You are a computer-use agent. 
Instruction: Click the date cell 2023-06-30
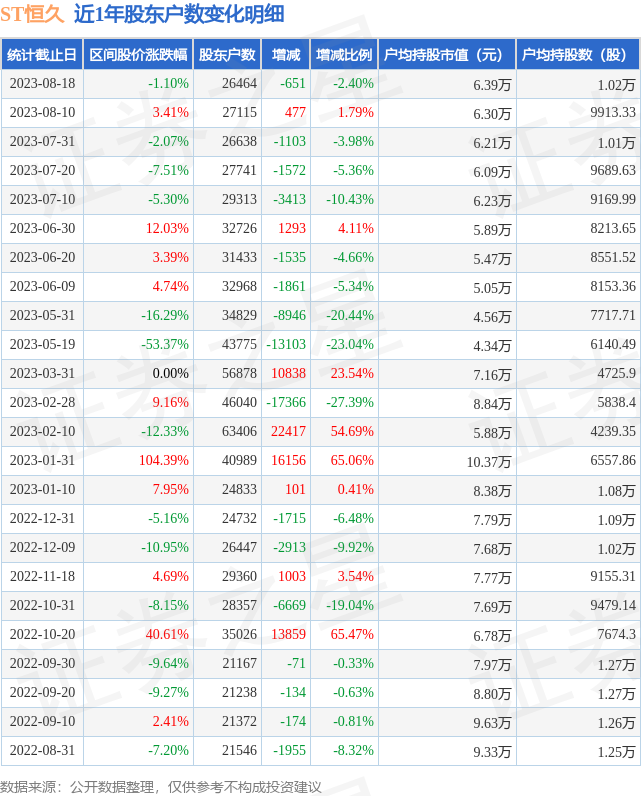click(x=42, y=228)
